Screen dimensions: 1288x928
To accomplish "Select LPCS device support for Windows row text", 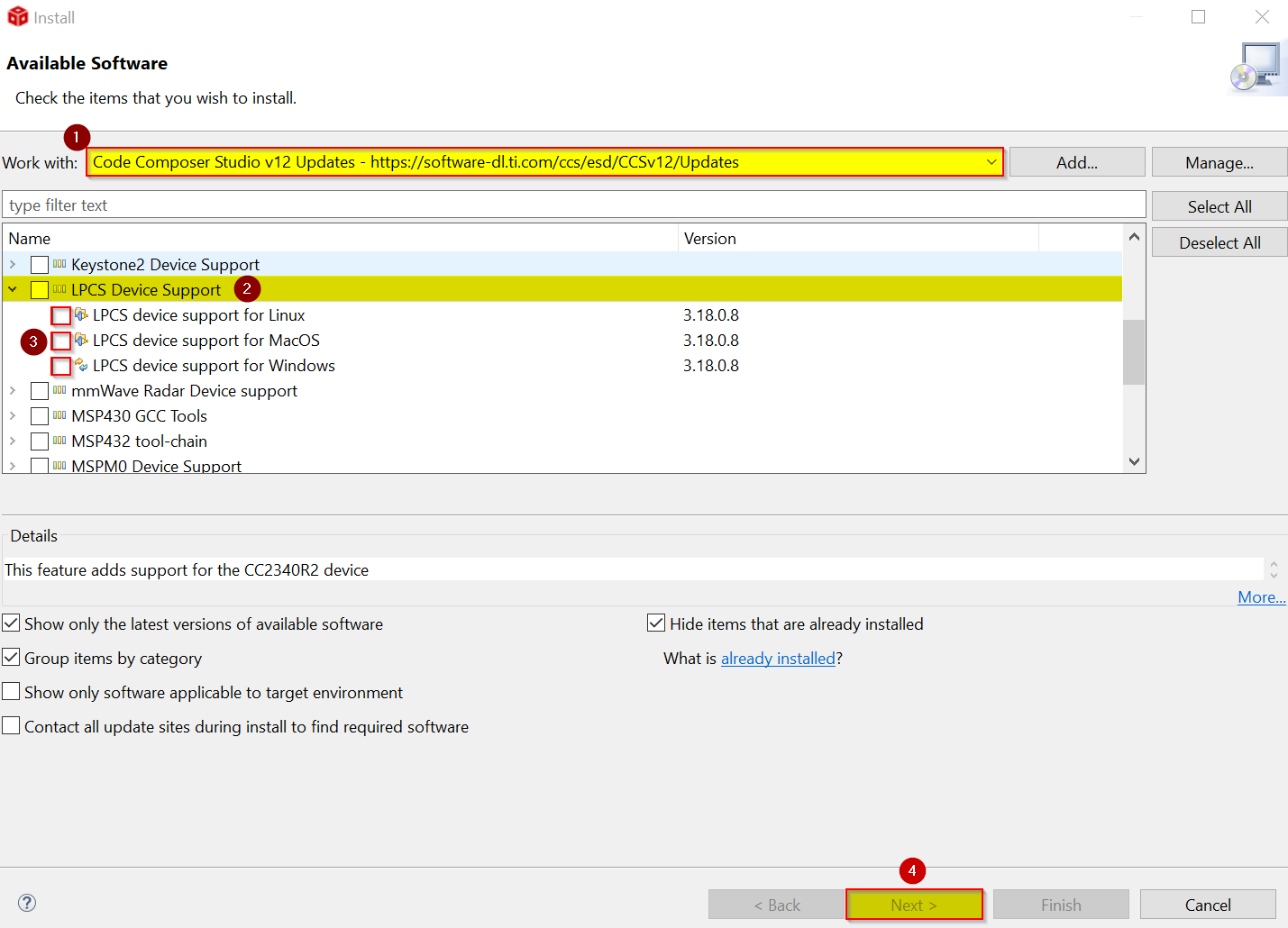I will (214, 365).
